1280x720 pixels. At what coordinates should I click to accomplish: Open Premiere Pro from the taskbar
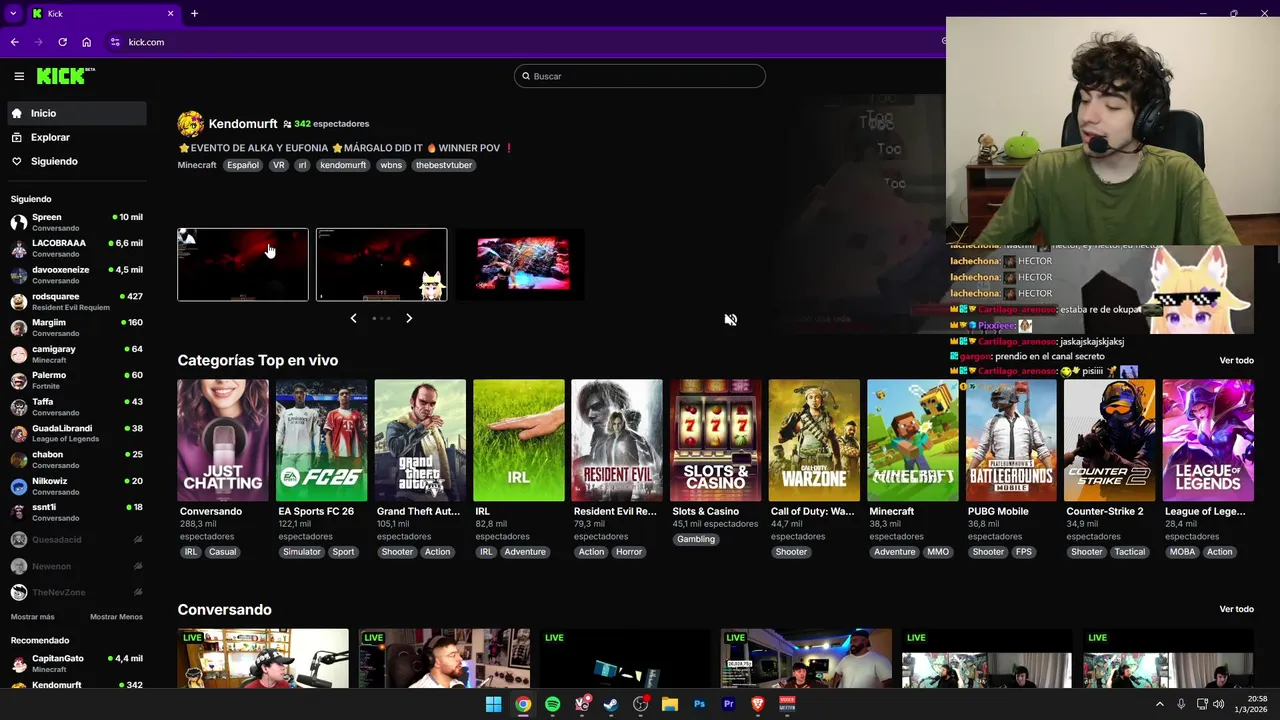click(728, 704)
